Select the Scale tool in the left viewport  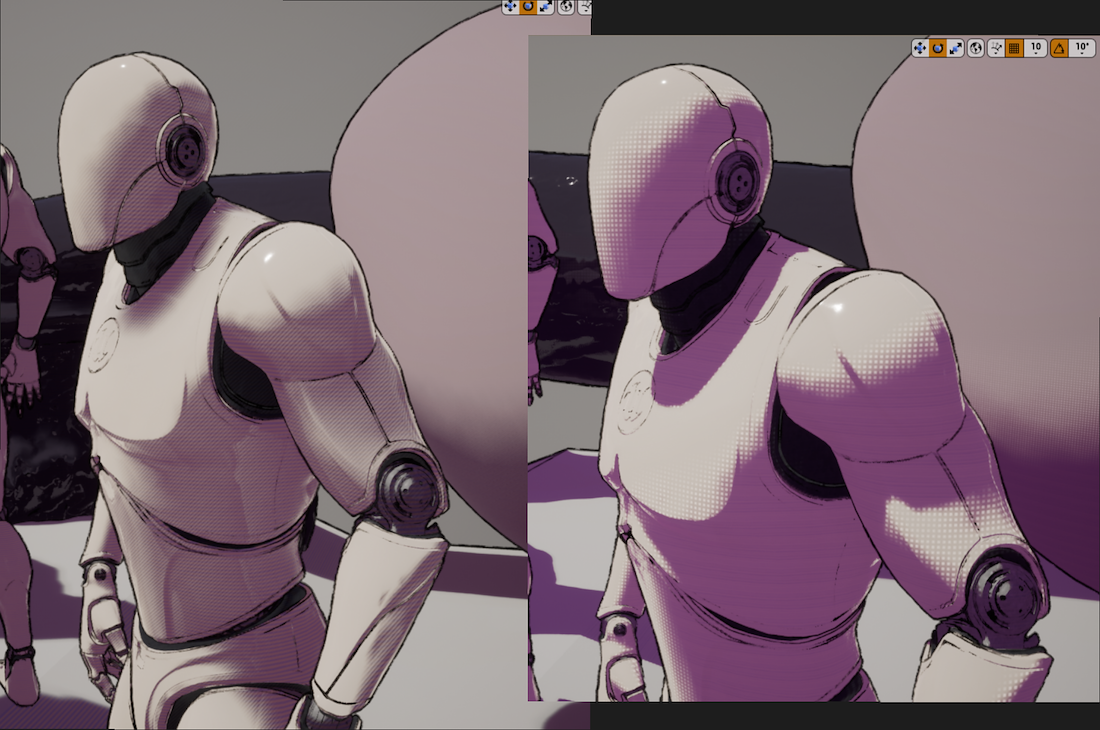(x=546, y=7)
